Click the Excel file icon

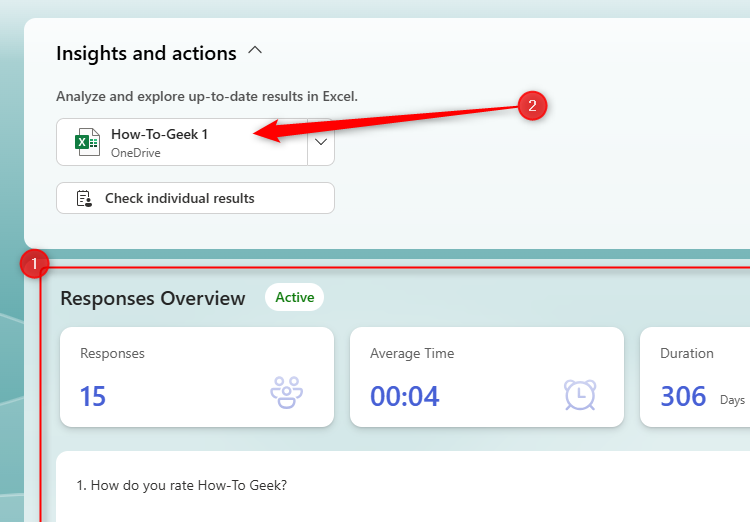88,142
